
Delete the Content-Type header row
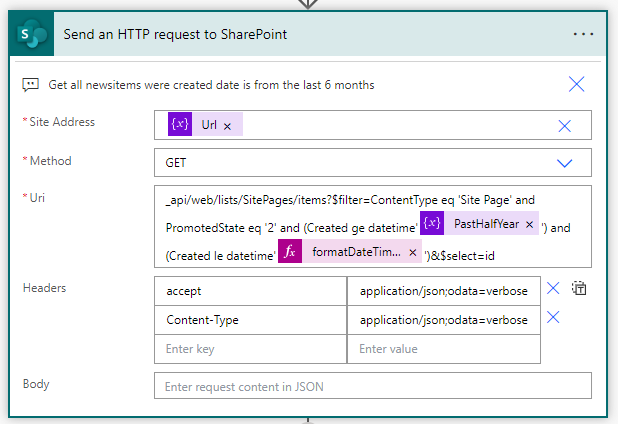click(x=553, y=317)
